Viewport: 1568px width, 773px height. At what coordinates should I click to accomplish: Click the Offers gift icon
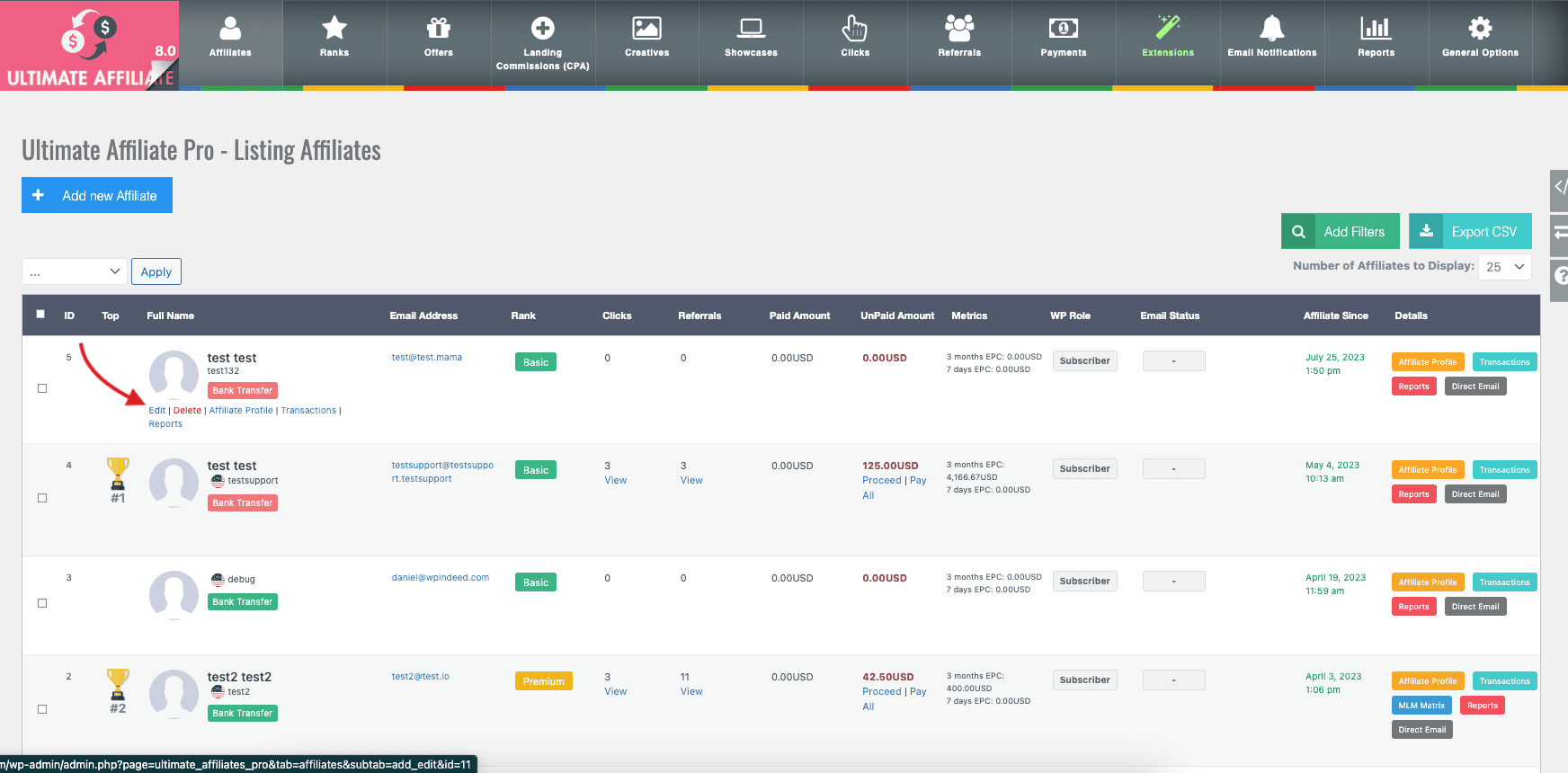click(x=439, y=29)
